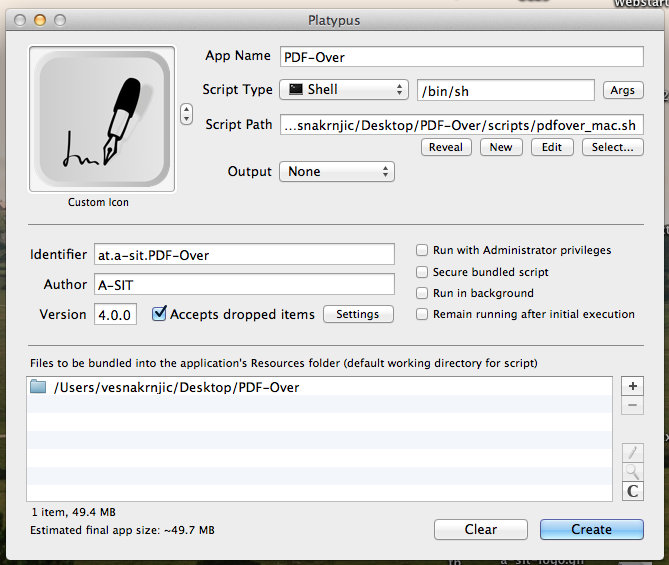
Task: Click the icon stepper arrows beside the app icon
Action: (186, 115)
